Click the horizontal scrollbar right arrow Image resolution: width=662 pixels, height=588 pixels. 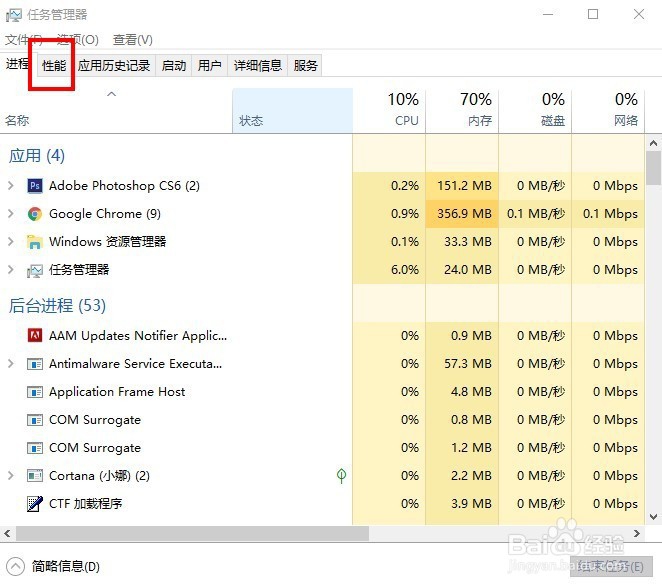pos(637,534)
